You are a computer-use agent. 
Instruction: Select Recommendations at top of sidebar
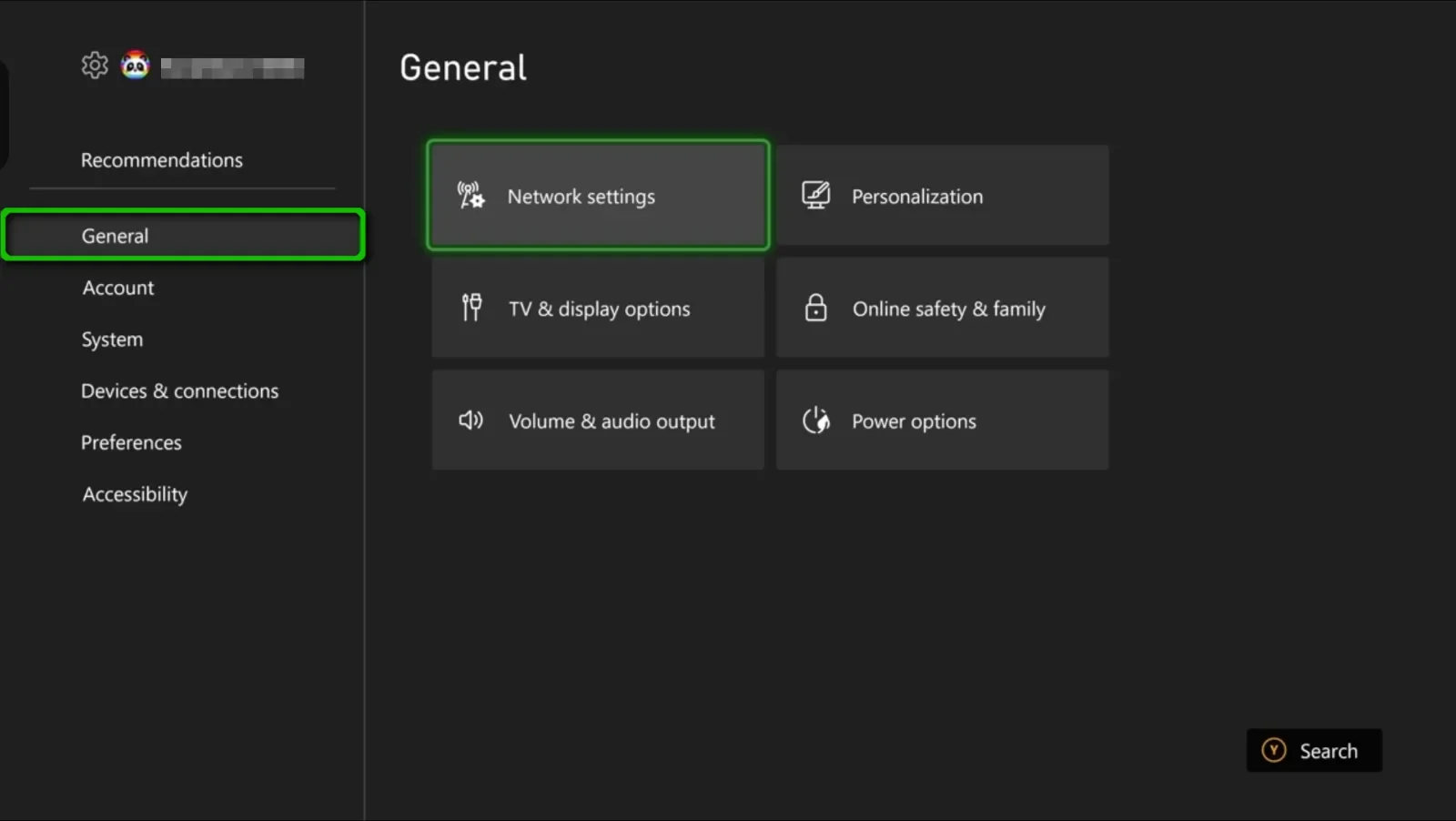click(162, 159)
